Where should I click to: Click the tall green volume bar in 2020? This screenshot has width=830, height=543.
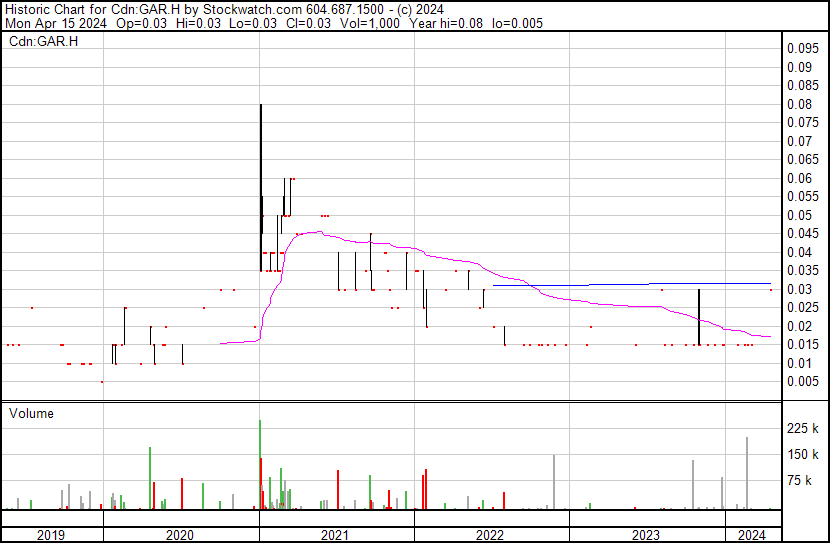150,478
